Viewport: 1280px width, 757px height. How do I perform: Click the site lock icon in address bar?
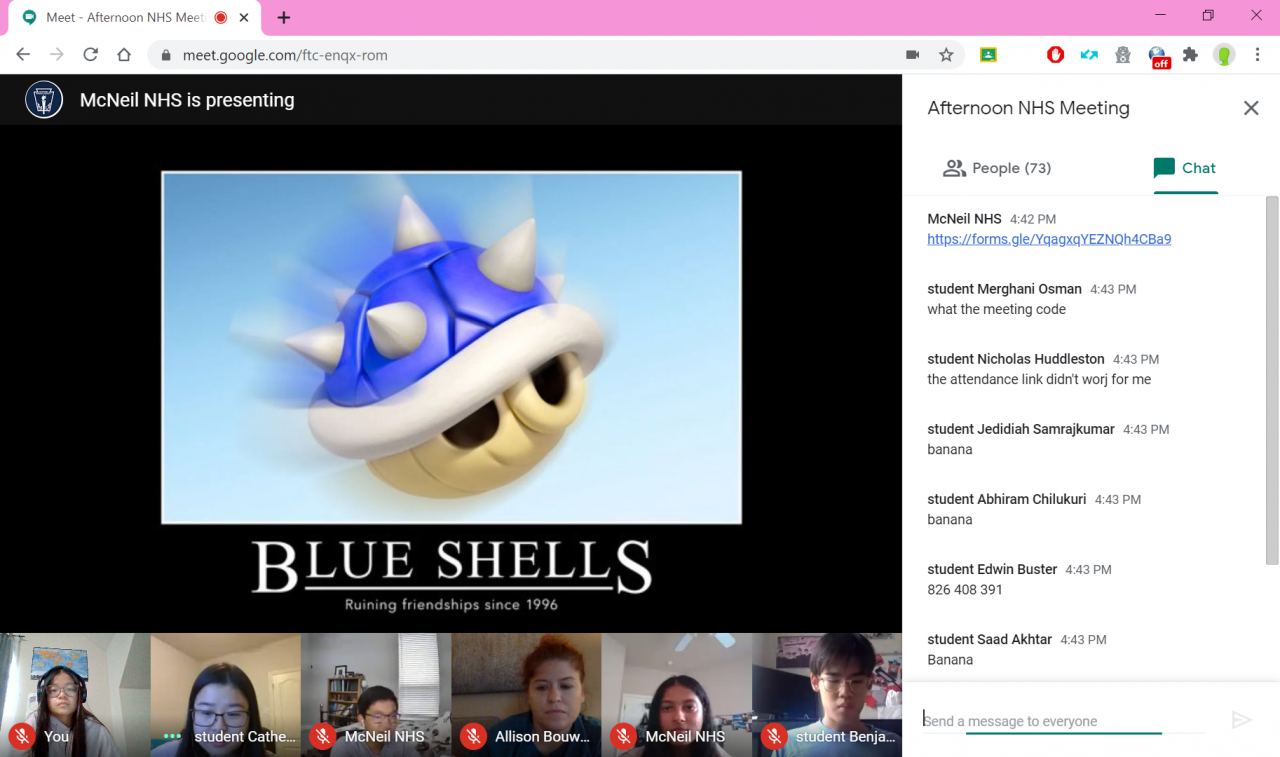(x=166, y=55)
